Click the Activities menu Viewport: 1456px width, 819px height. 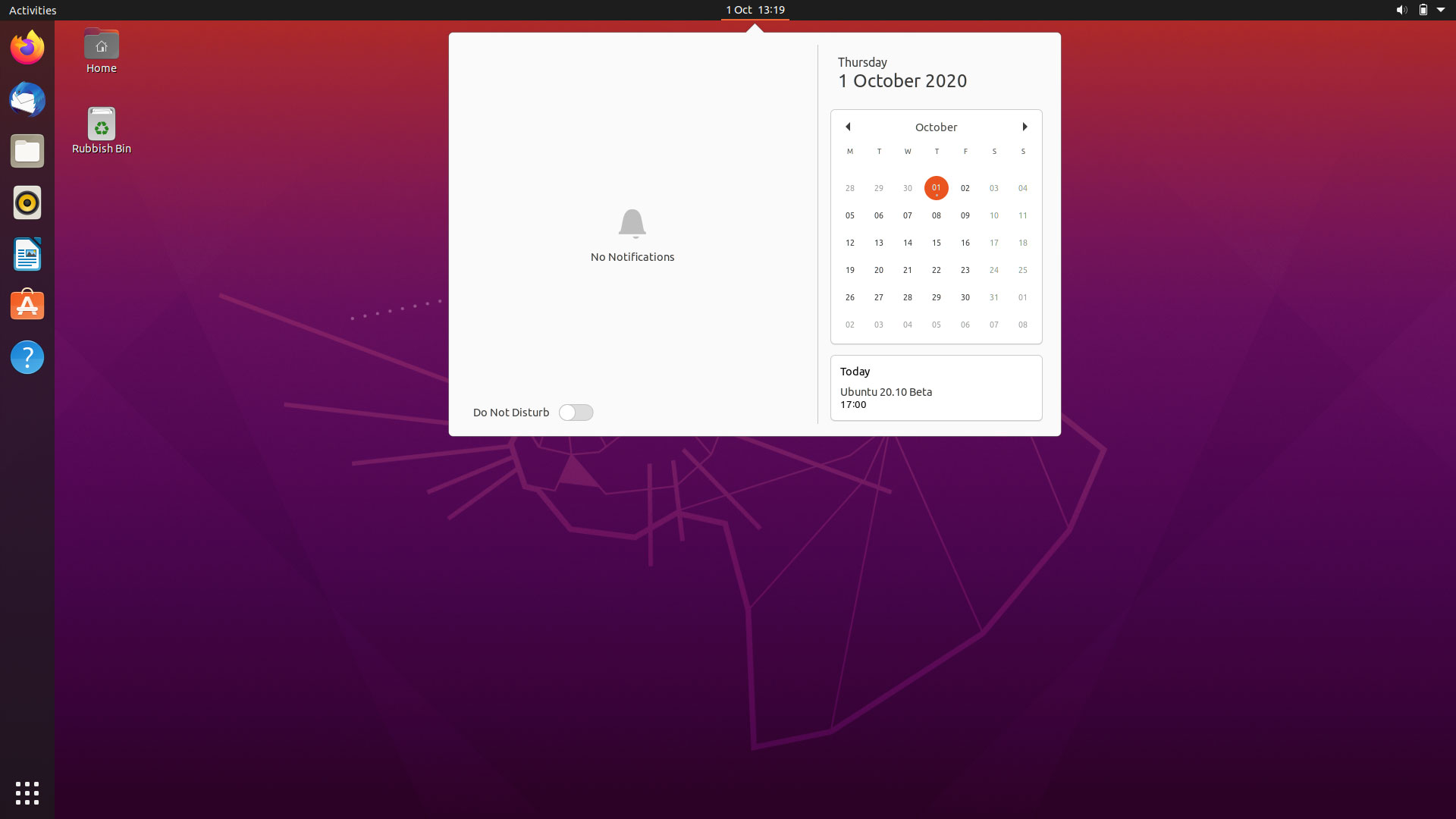point(33,10)
